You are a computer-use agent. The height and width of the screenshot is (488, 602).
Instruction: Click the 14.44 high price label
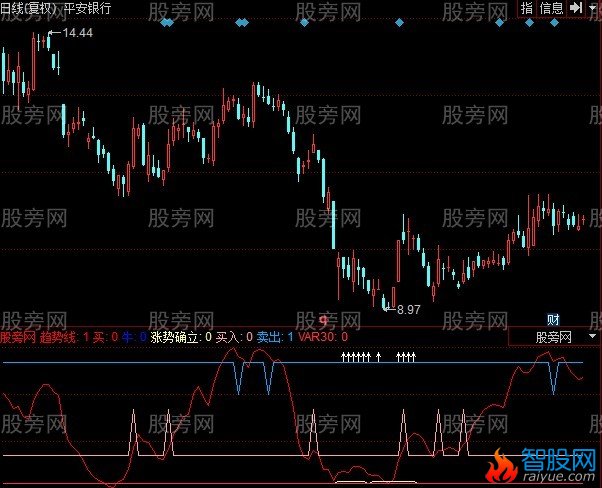click(78, 33)
